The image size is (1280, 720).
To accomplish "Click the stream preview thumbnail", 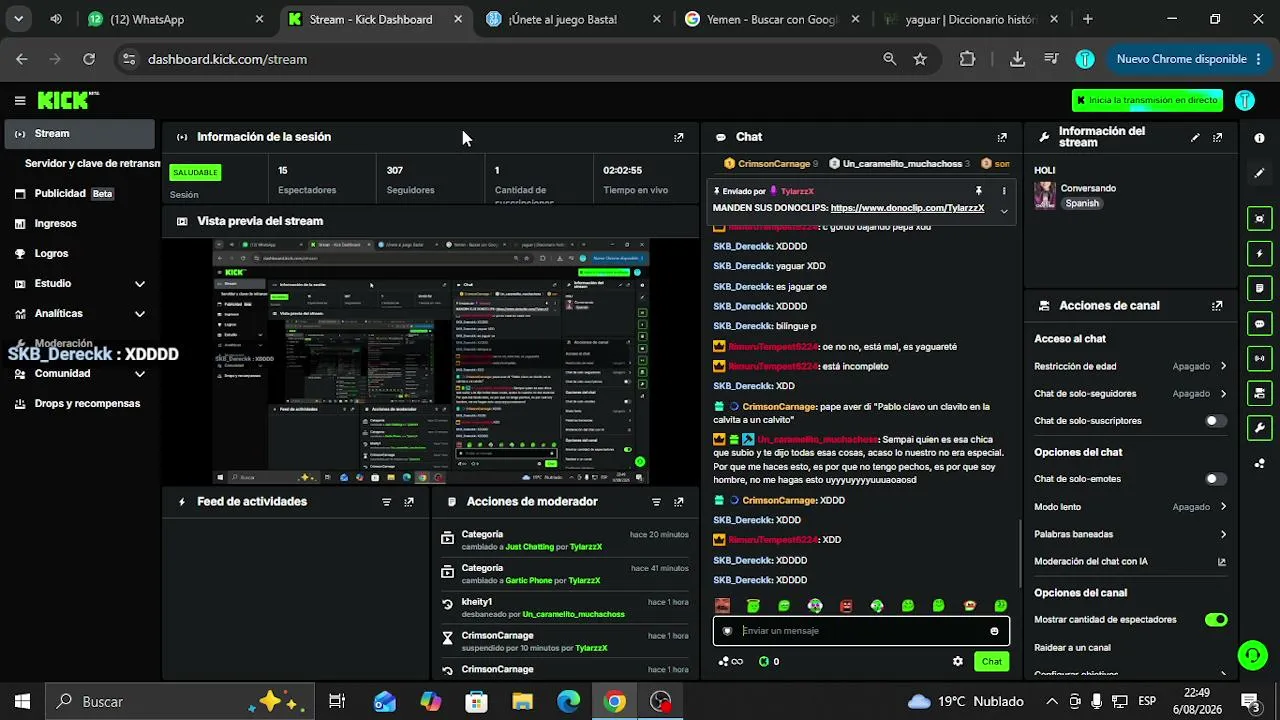I will [431, 361].
